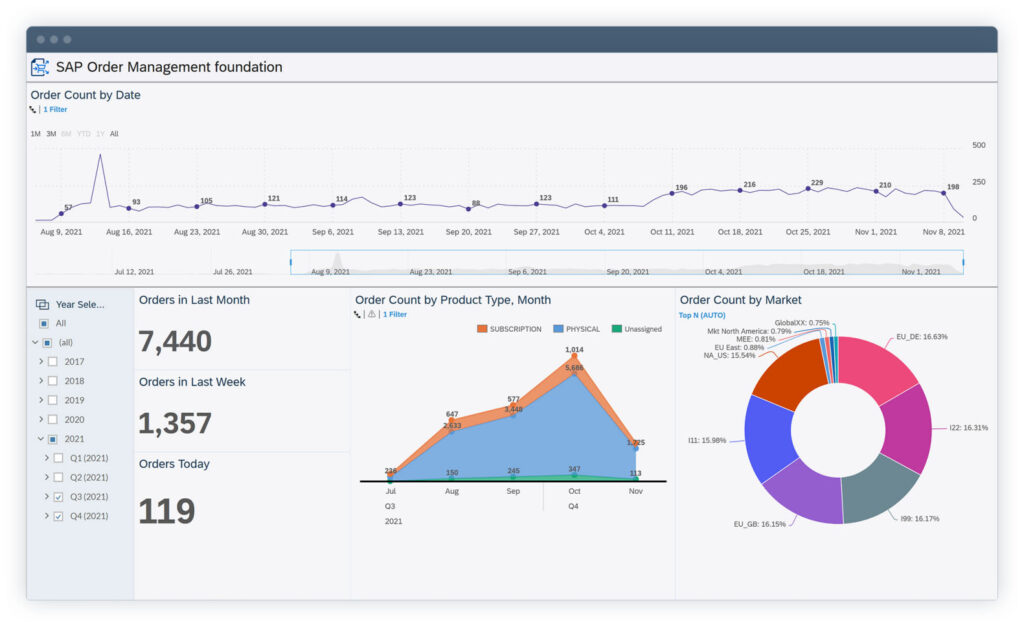Click the drill hierarchy icon under Order Count by Date
The width and height of the screenshot is (1024, 626).
33,110
